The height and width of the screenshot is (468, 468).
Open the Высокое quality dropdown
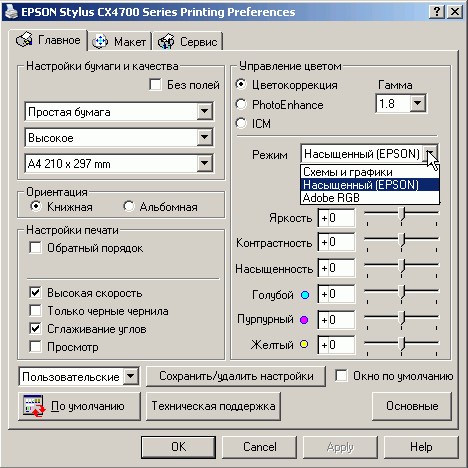click(204, 137)
